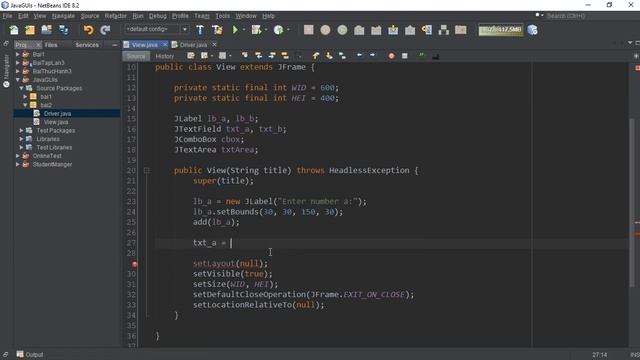Click the editor vertical scrollbar
The width and height of the screenshot is (640, 360).
tap(632, 204)
